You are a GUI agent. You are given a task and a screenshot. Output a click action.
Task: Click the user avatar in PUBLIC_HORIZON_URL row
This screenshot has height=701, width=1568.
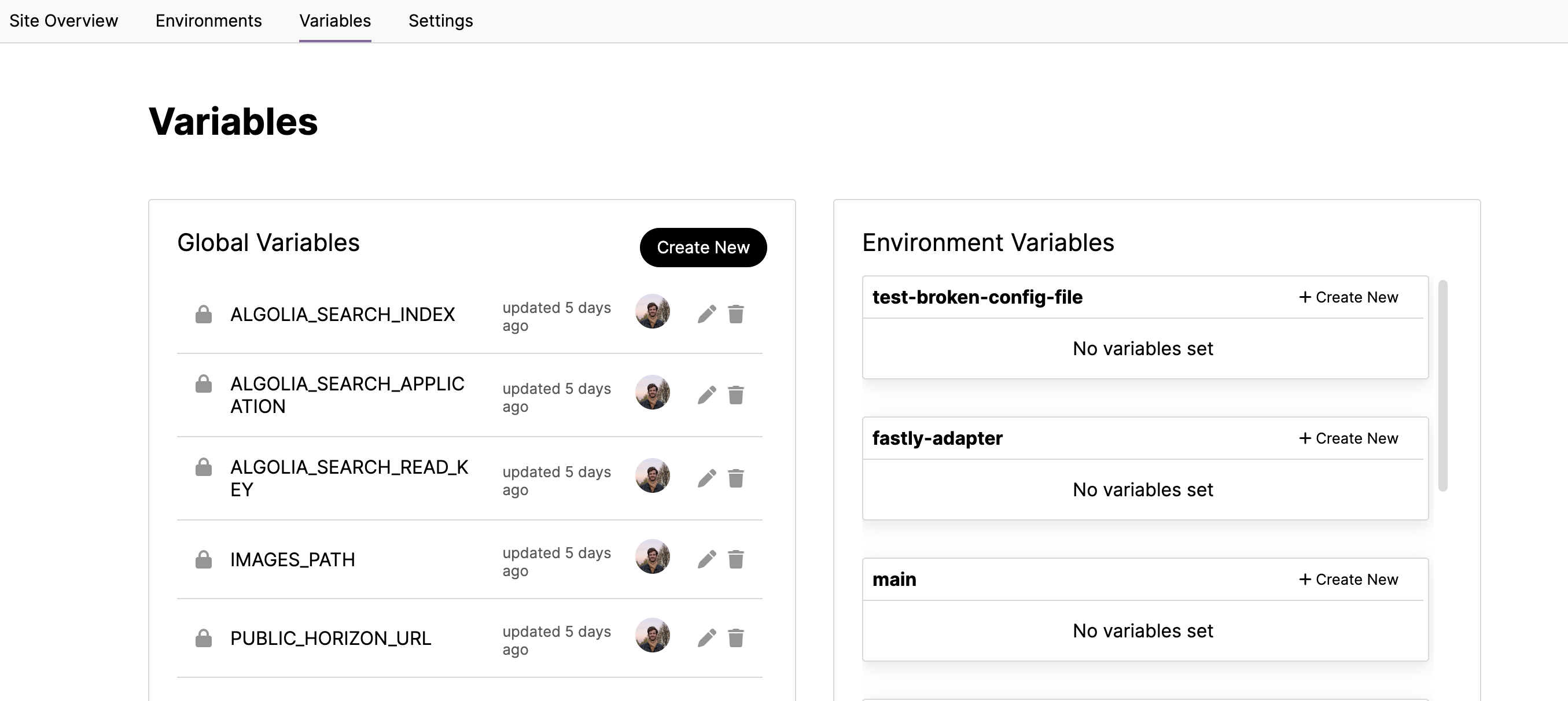(653, 635)
